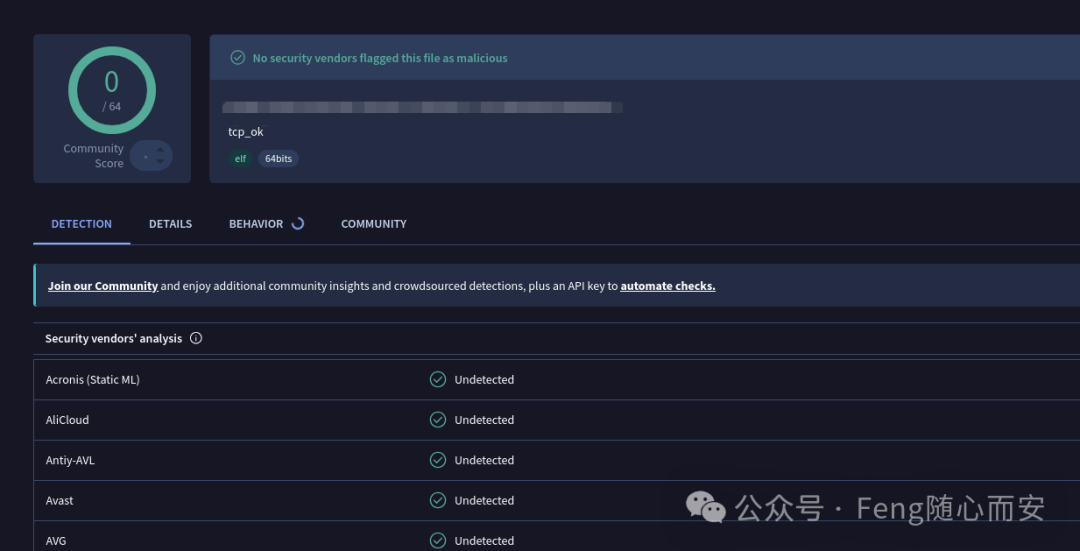This screenshot has width=1080, height=551.
Task: Click the Community Score label
Action: coord(94,156)
